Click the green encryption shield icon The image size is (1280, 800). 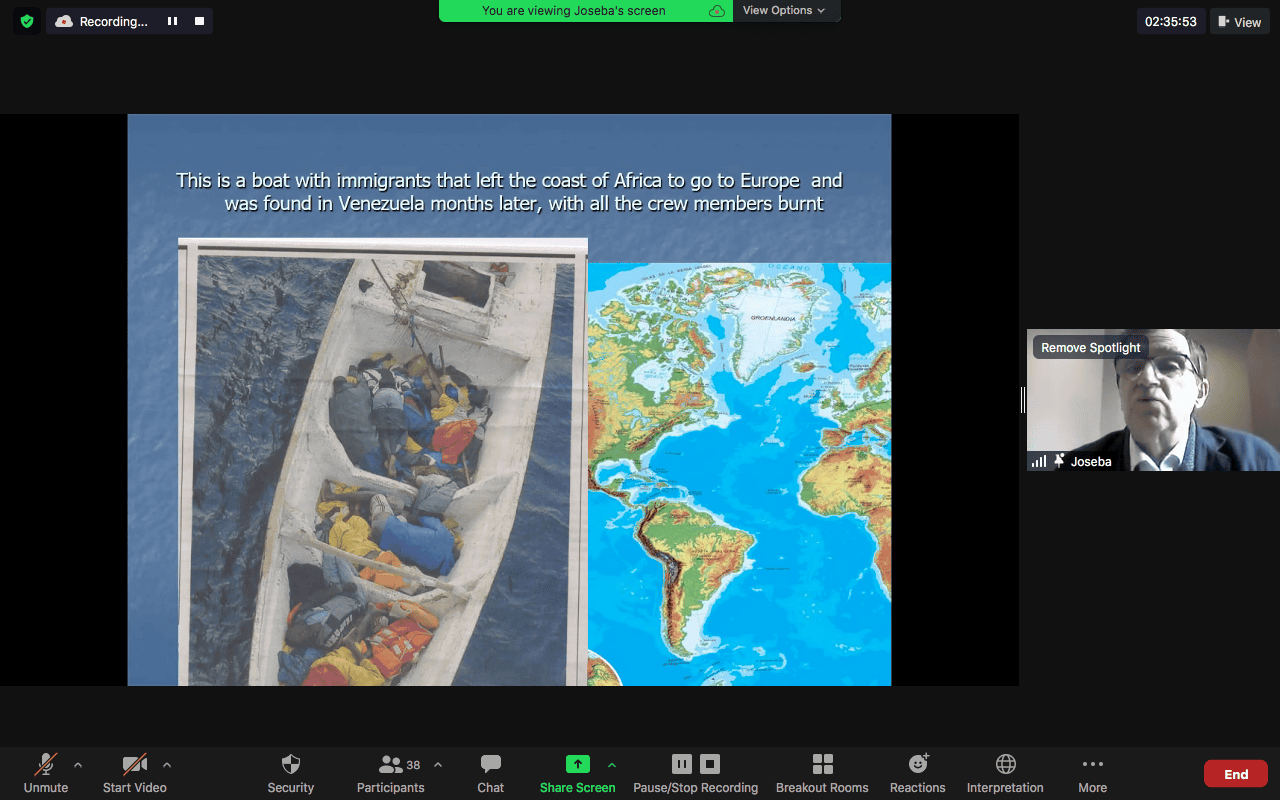tap(27, 21)
